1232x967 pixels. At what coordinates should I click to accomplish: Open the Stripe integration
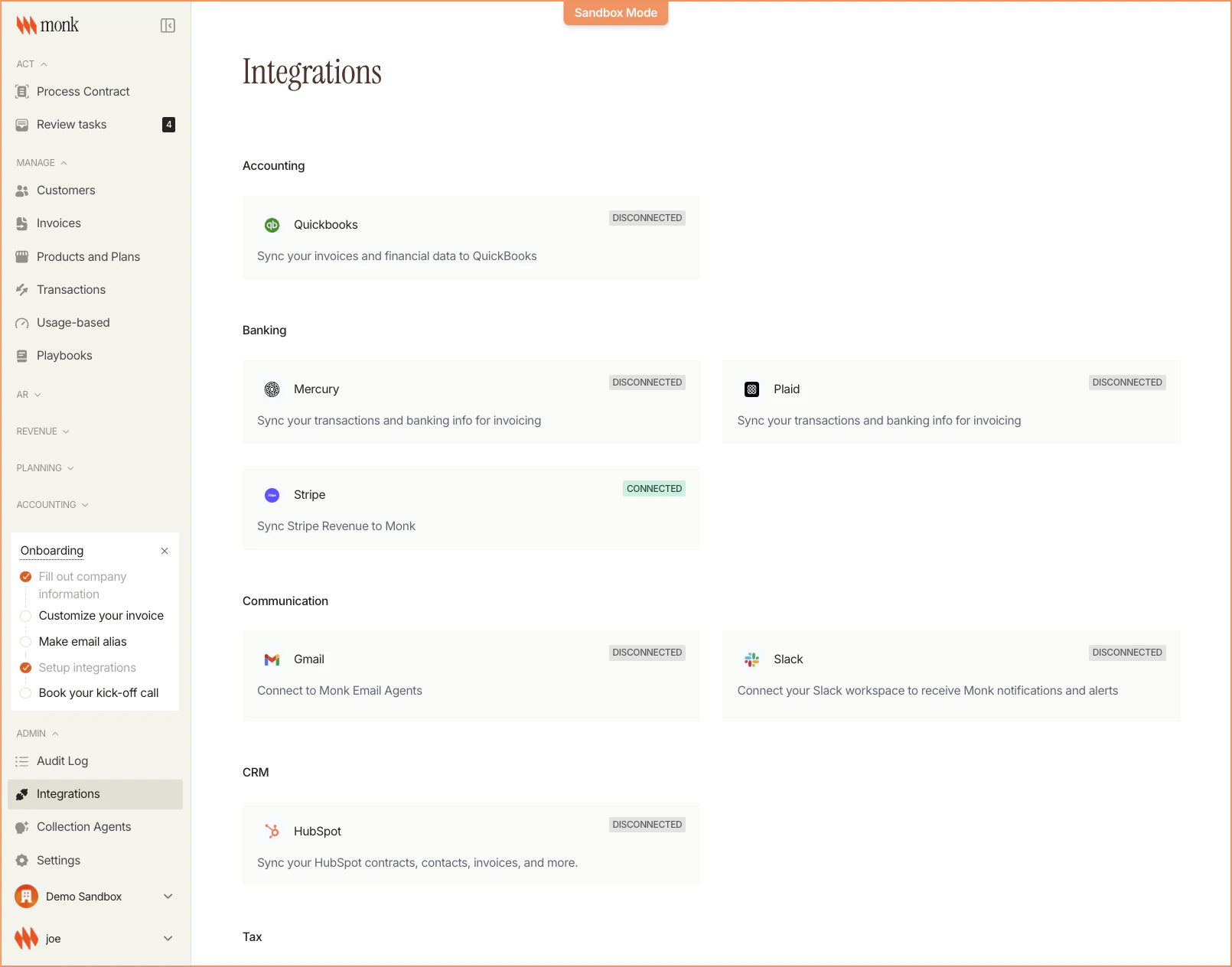coord(471,508)
